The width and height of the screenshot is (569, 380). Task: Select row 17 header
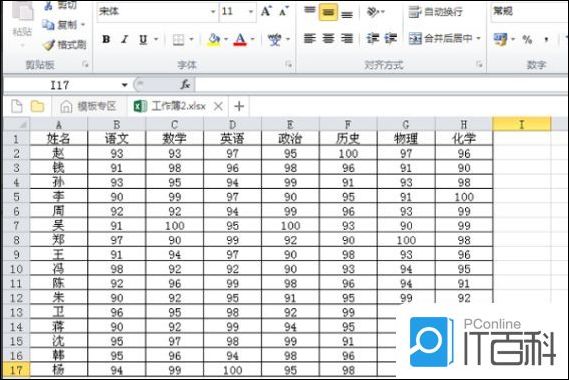point(16,370)
